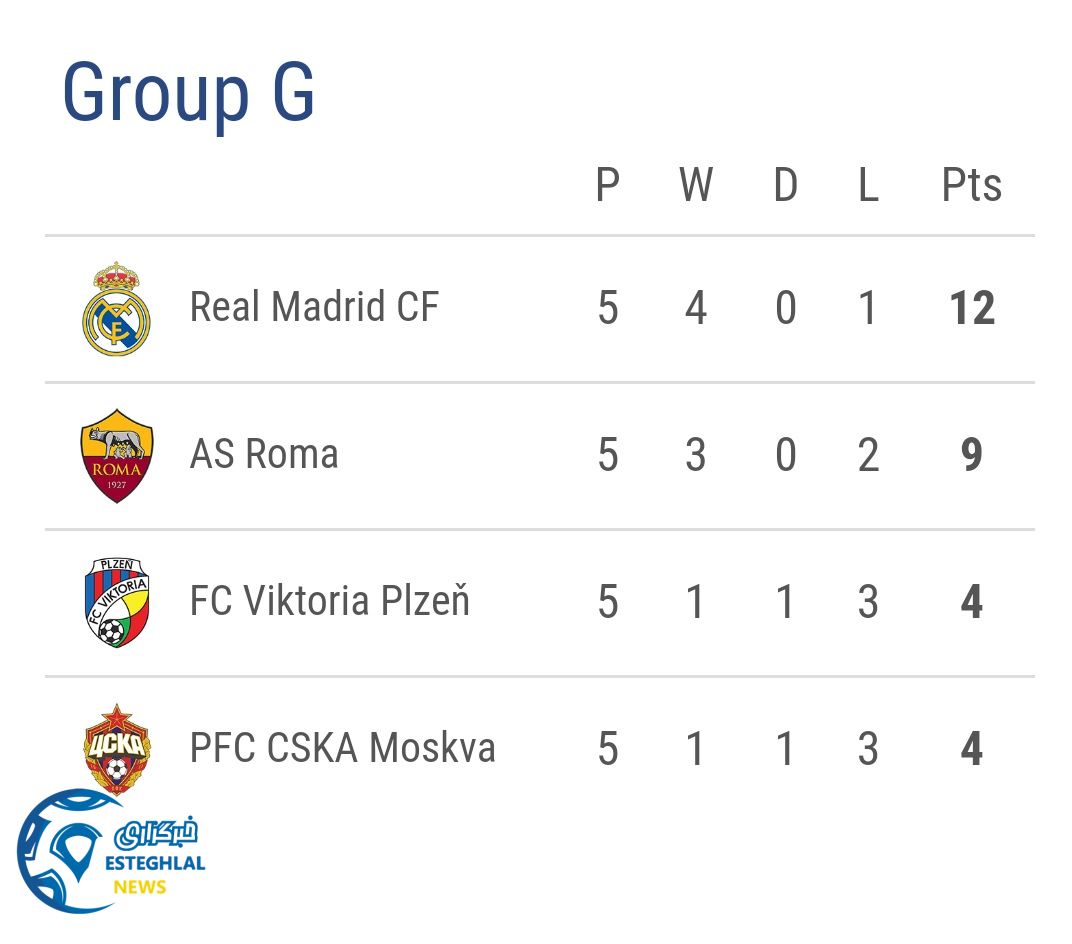1072x944 pixels.
Task: Open the Real Madrid CF team link
Action: pos(314,307)
